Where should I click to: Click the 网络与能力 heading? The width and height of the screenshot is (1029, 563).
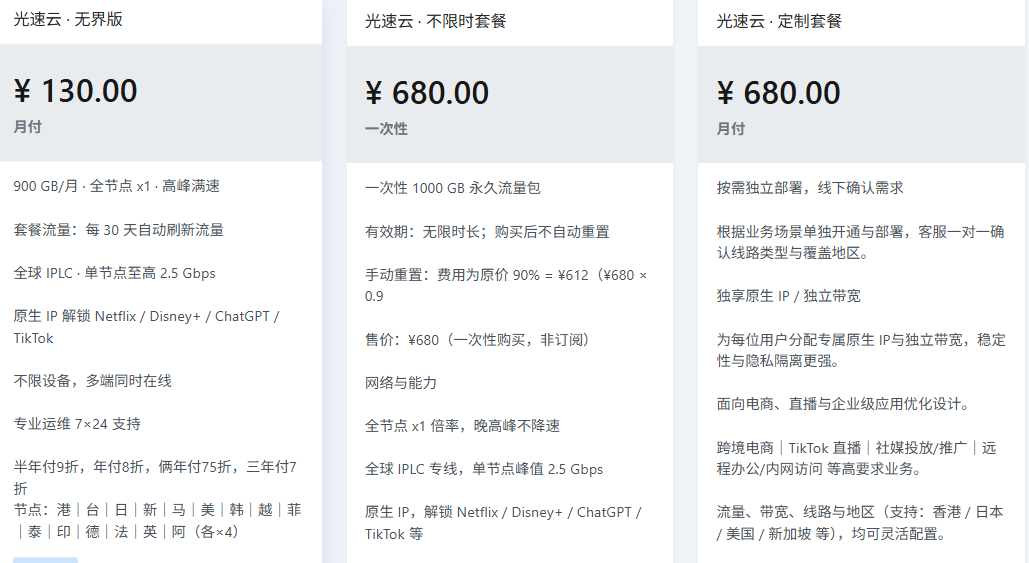point(401,383)
